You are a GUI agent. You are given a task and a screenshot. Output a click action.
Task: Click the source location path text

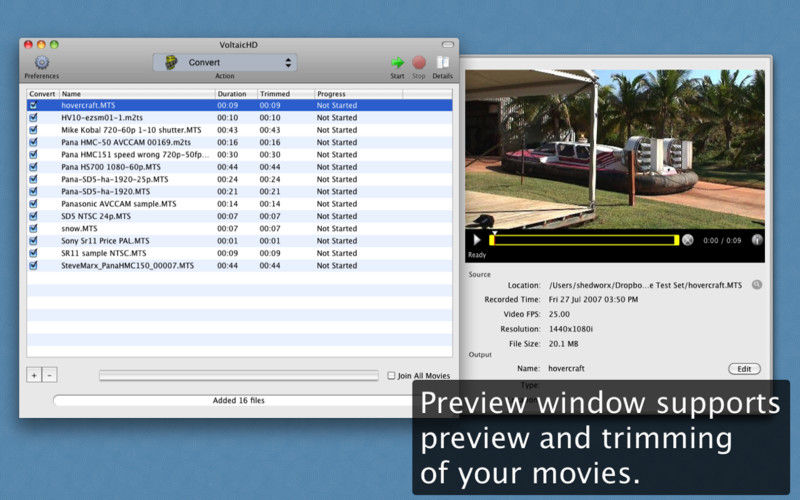pyautogui.click(x=645, y=285)
